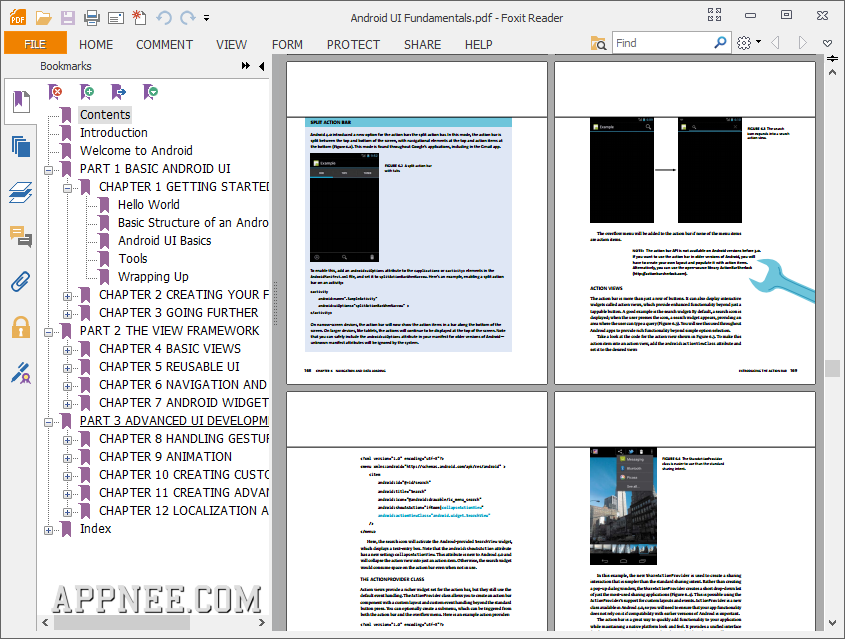Jump to Hello World bookmark

[x=149, y=205]
